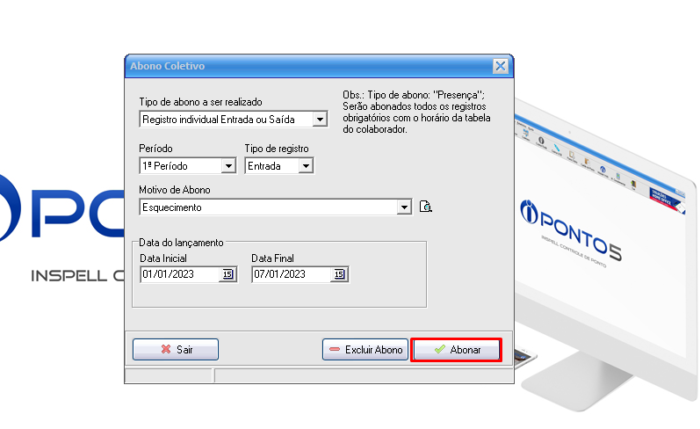Click the dialog's bottom status bar
This screenshot has width=700, height=429.
[x=318, y=376]
